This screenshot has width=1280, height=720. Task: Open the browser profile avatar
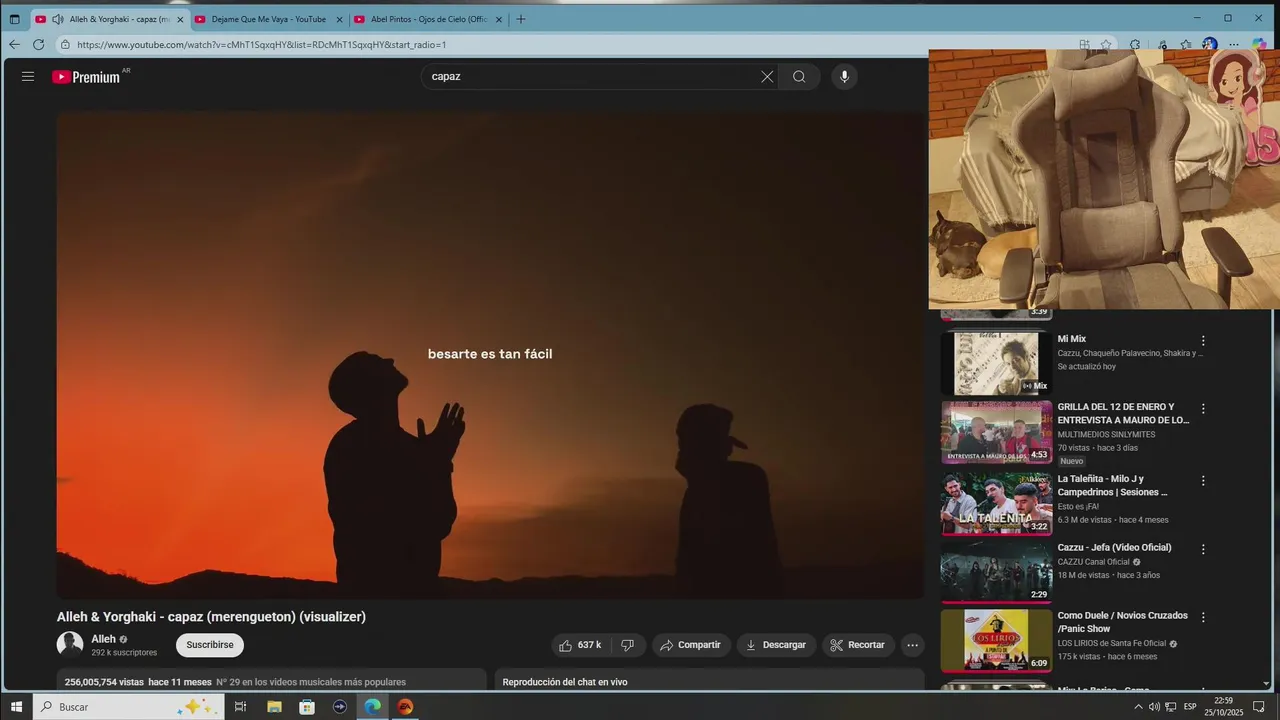1210,44
